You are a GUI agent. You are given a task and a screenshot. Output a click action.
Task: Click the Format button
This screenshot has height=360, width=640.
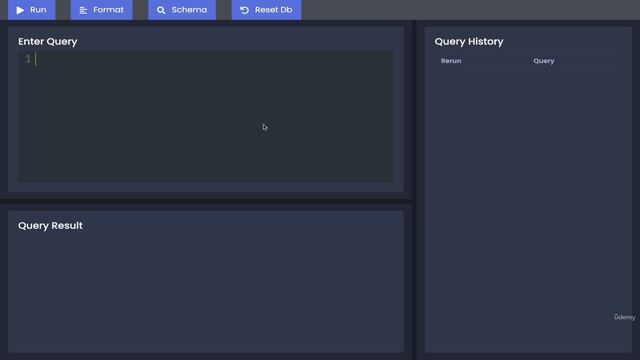pyautogui.click(x=102, y=10)
